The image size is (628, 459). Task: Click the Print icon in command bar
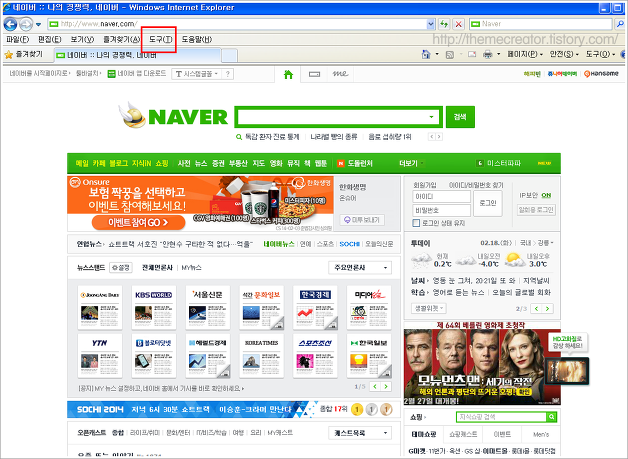tap(487, 54)
